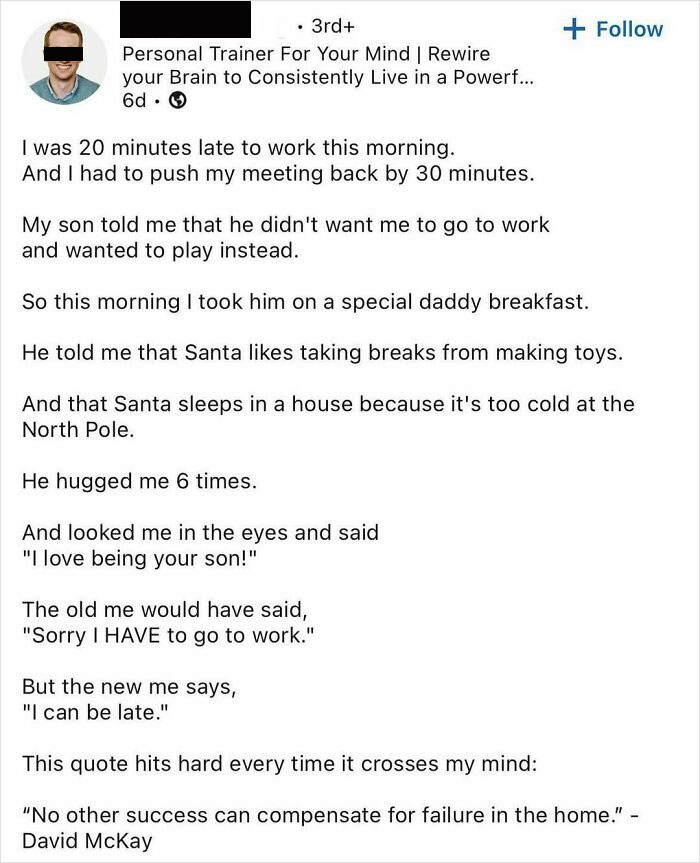This screenshot has height=863, width=700.
Task: Click the Personal Trainer For Your Mind headline
Action: coord(305,54)
